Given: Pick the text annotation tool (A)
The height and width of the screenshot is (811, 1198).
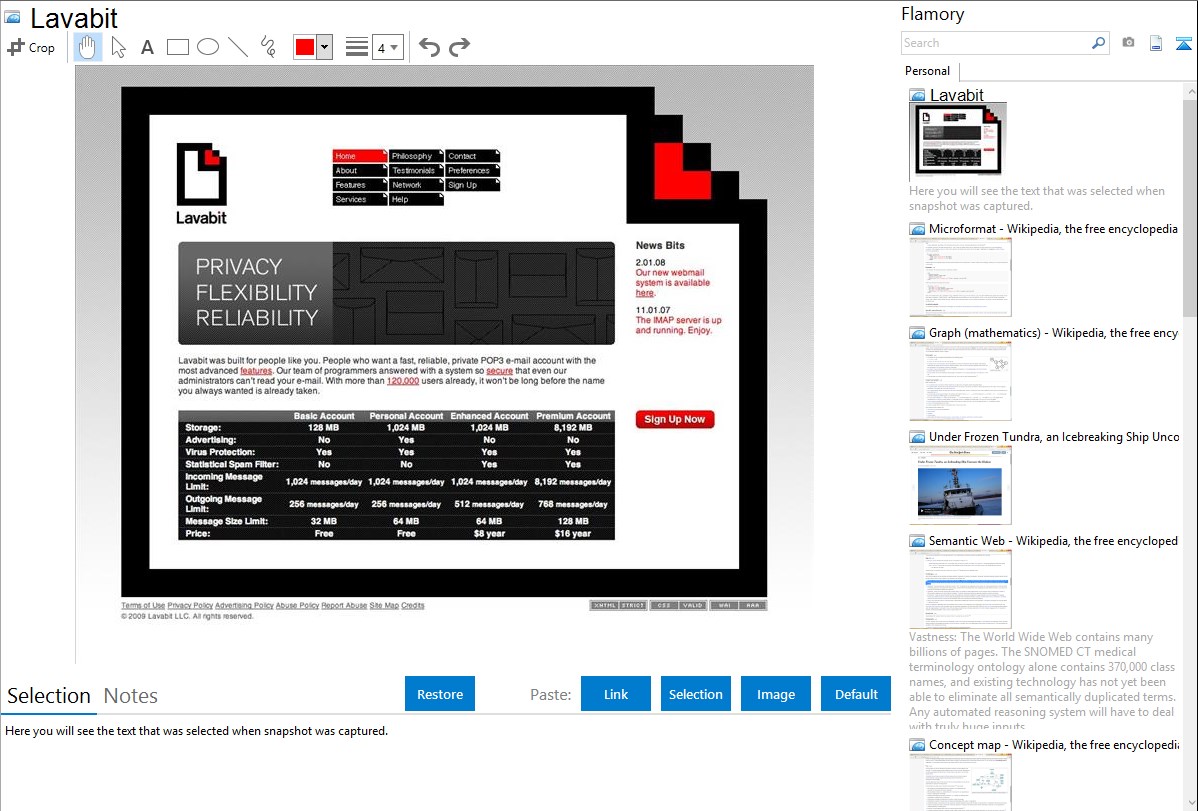Looking at the screenshot, I should point(147,47).
